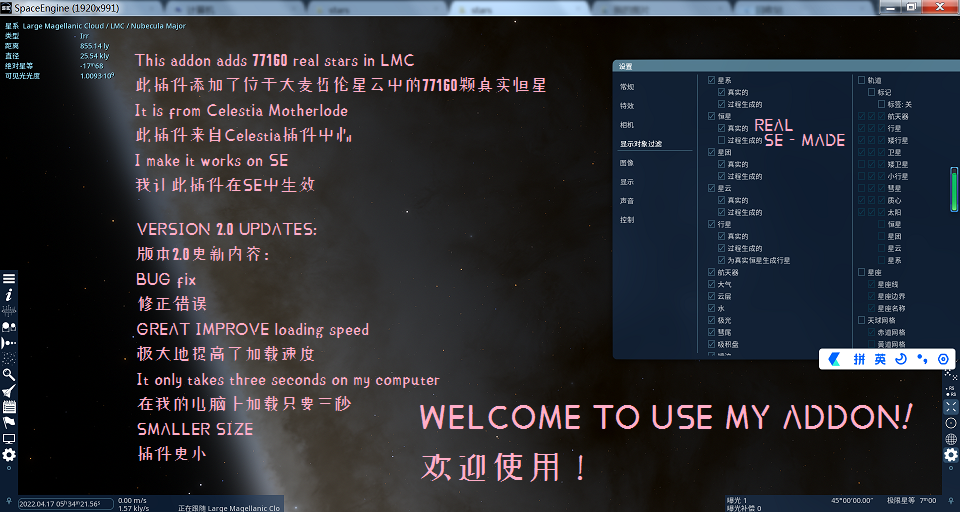The width and height of the screenshot is (960, 512).
Task: Click the 45°00'00.00" field of view value
Action: pos(852,500)
